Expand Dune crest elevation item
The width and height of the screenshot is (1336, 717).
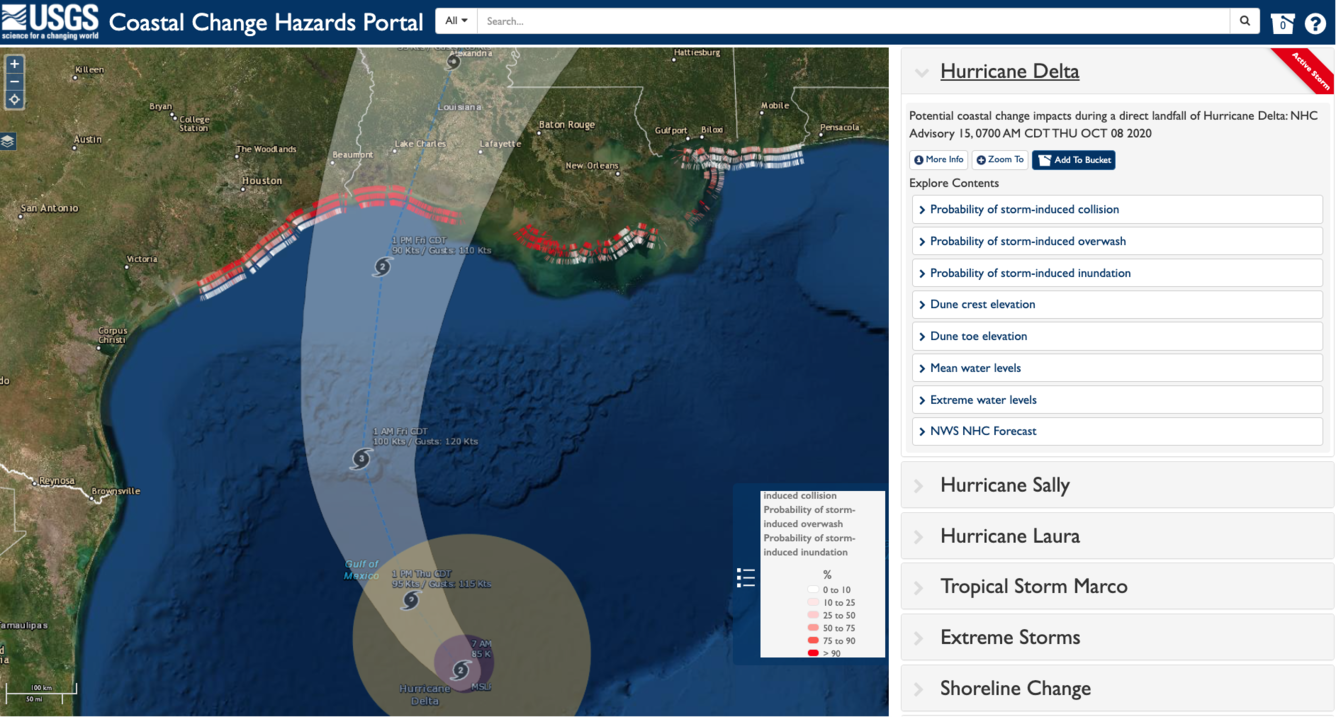[1117, 305]
